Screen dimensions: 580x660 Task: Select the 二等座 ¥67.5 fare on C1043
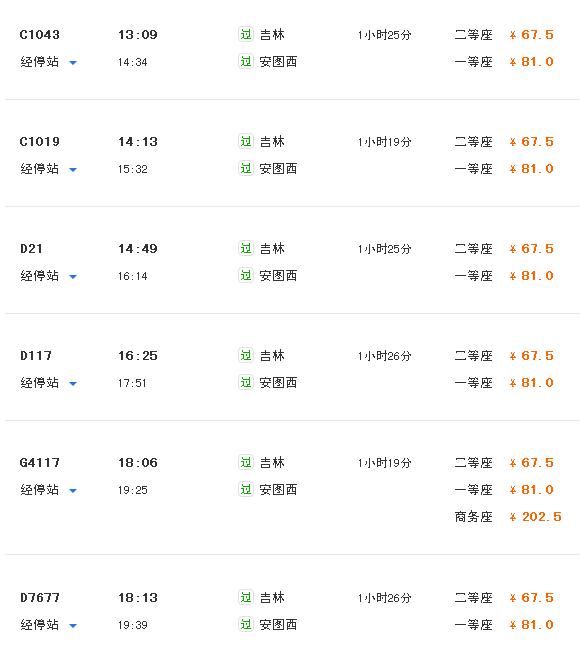[x=504, y=35]
